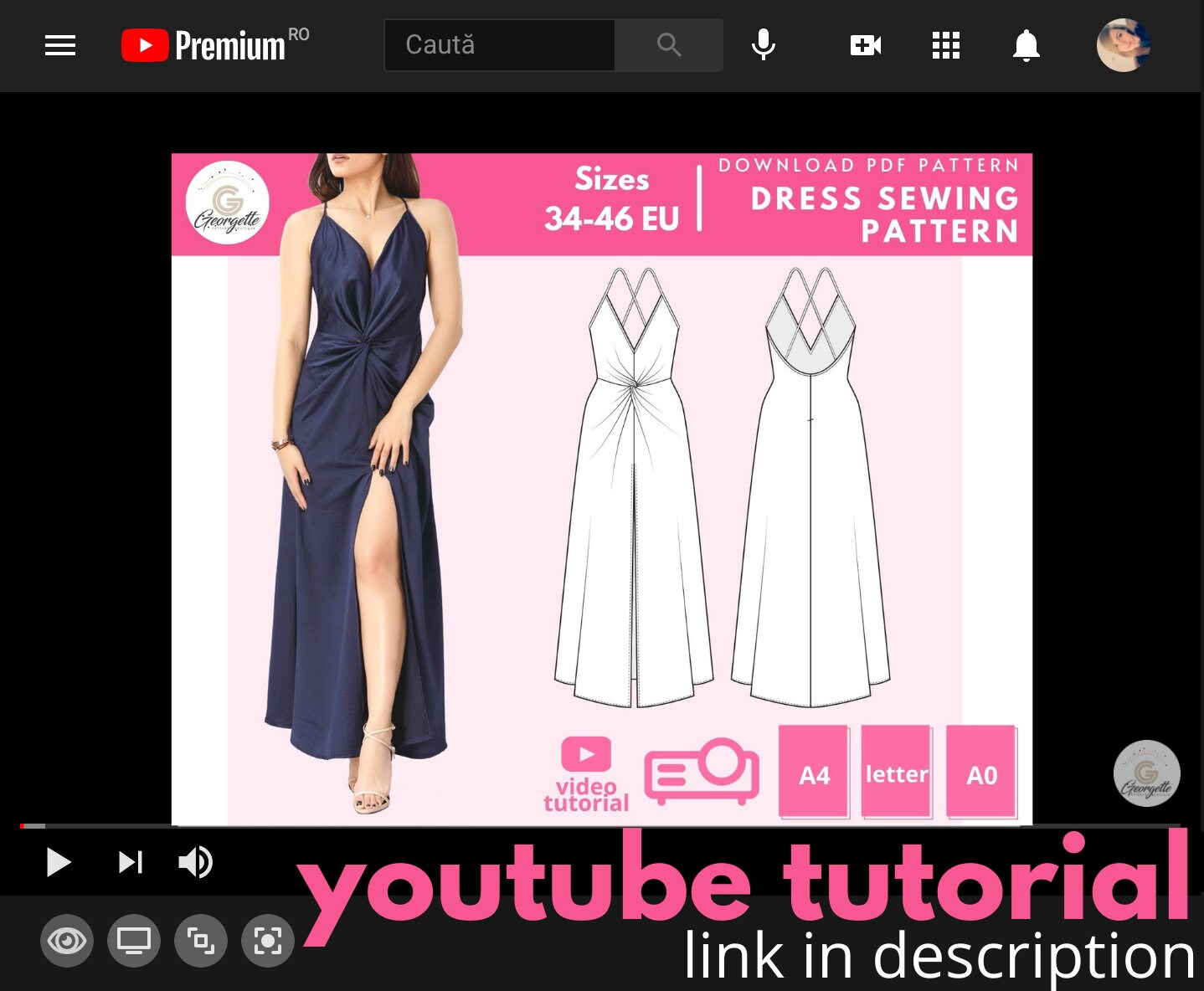
Task: Click the pink video tutorial icon
Action: pyautogui.click(x=586, y=773)
